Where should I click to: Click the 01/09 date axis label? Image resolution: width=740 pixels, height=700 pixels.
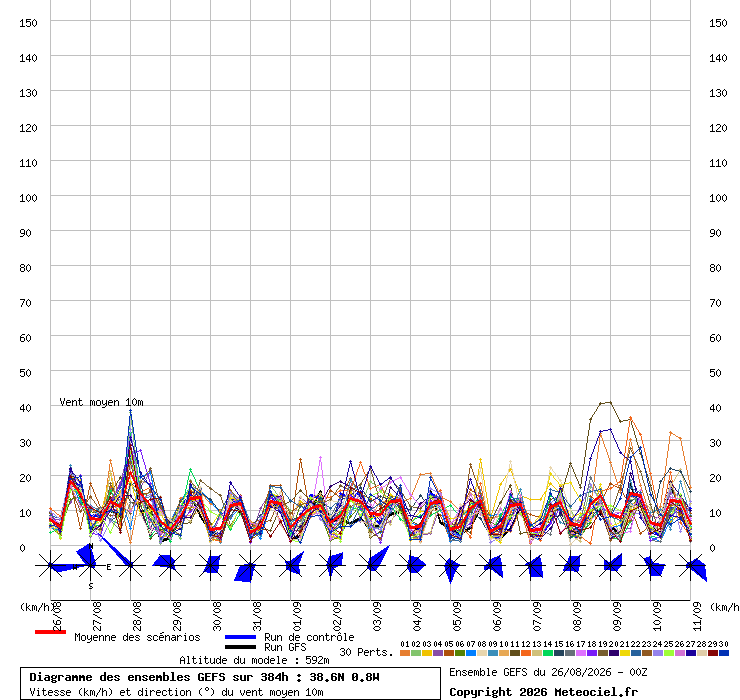pos(297,616)
